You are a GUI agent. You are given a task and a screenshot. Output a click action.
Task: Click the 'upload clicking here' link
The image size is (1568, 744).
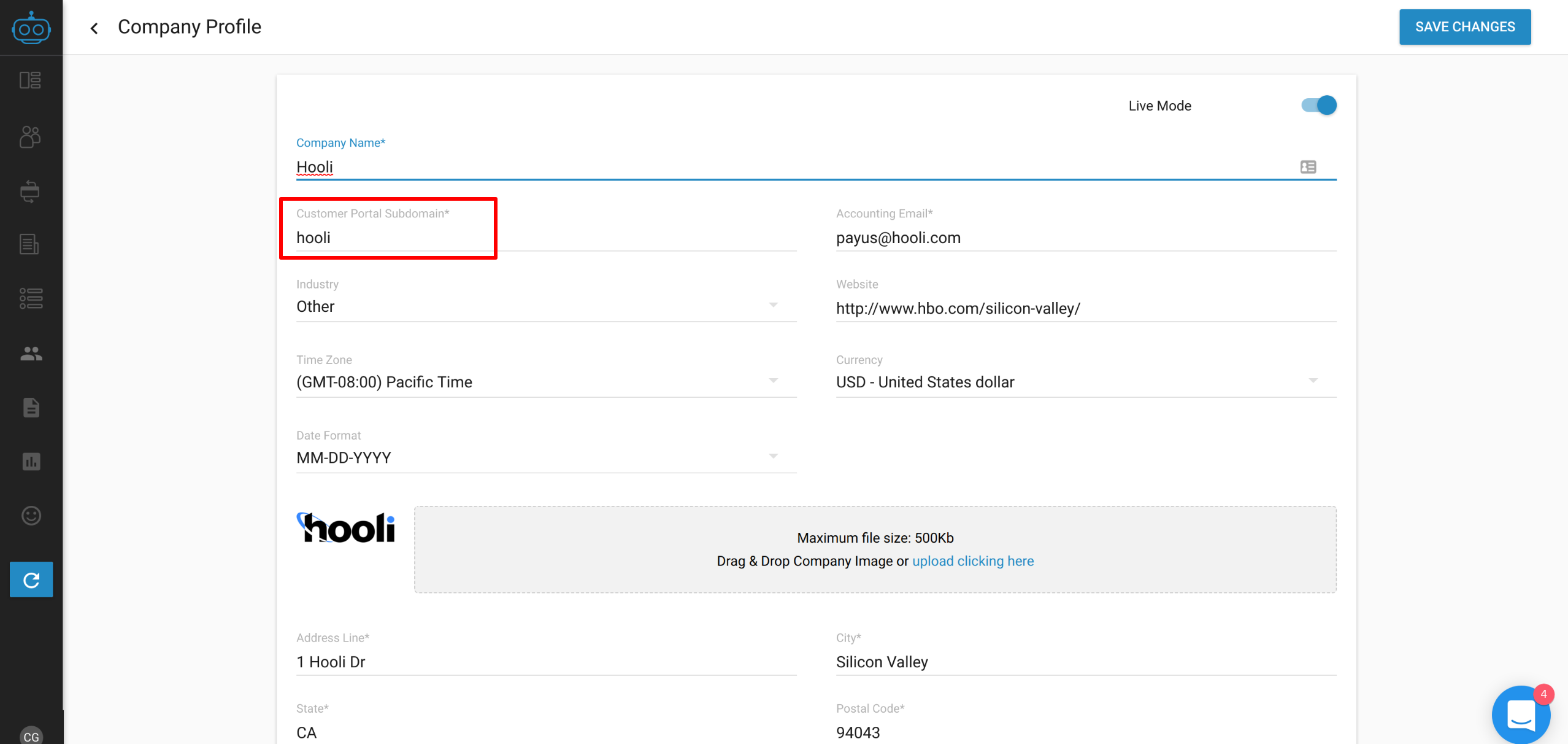[973, 561]
